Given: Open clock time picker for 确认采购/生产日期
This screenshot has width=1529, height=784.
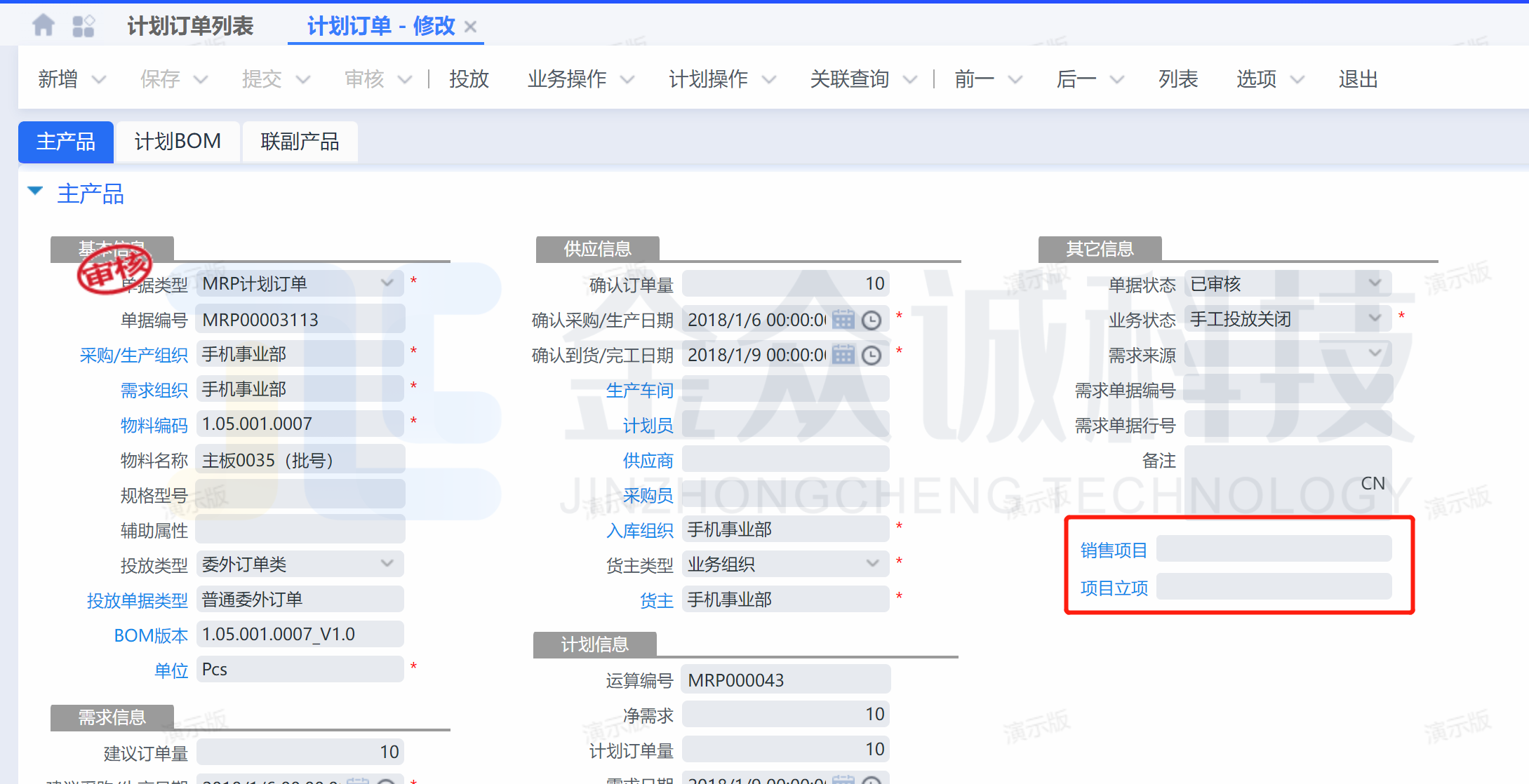Looking at the screenshot, I should click(x=872, y=320).
